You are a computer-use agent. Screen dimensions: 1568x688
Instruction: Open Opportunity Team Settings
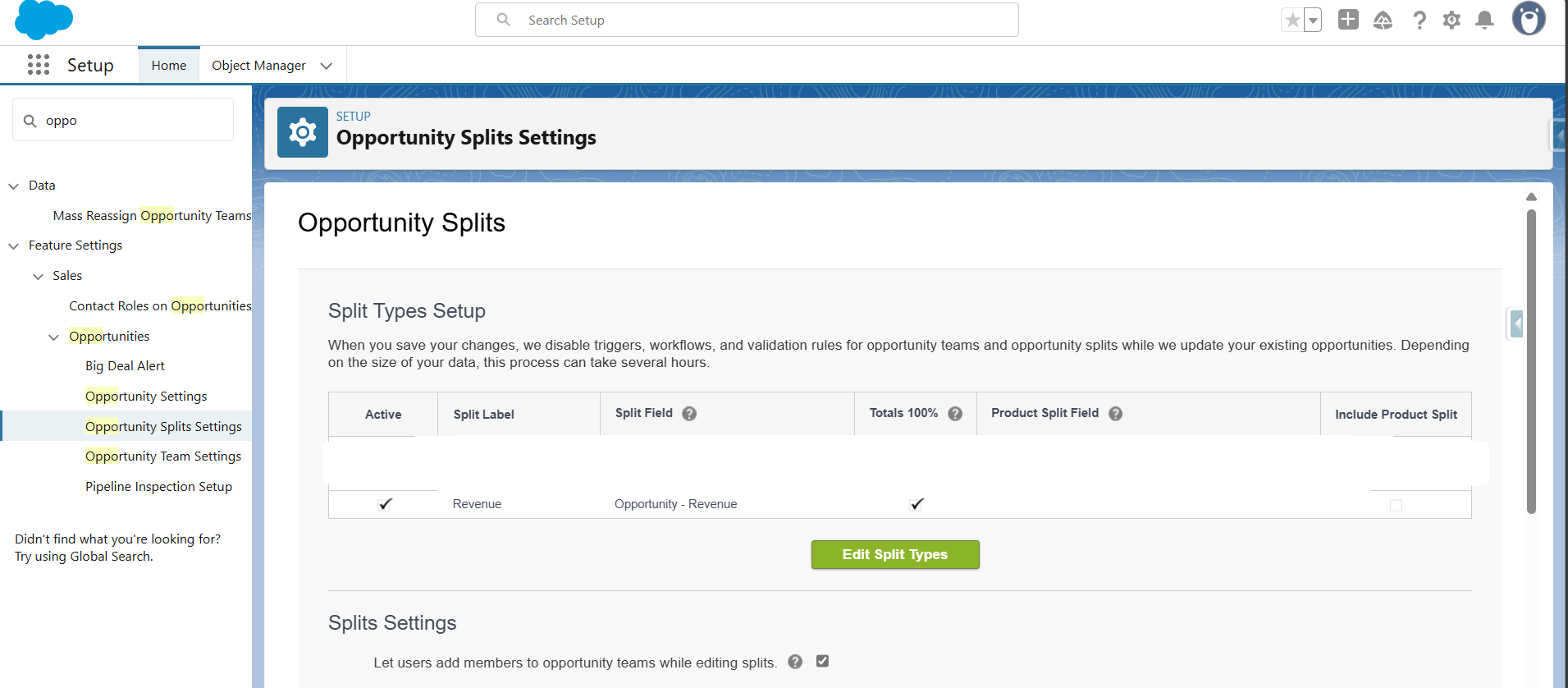[163, 456]
